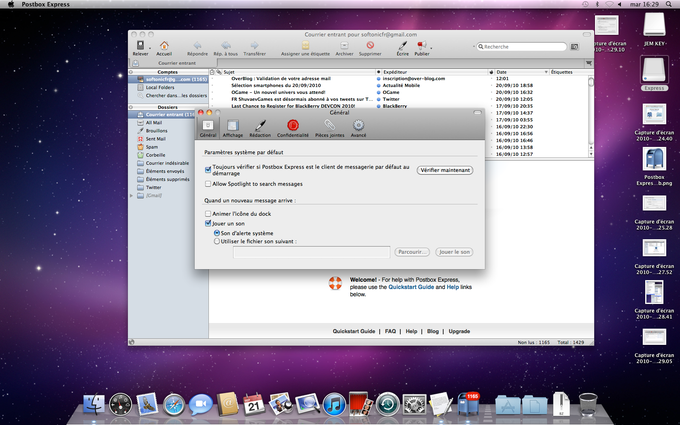Screen dimensions: 680x425
Task: Expand the [Gmail] folder
Action: coord(132,196)
